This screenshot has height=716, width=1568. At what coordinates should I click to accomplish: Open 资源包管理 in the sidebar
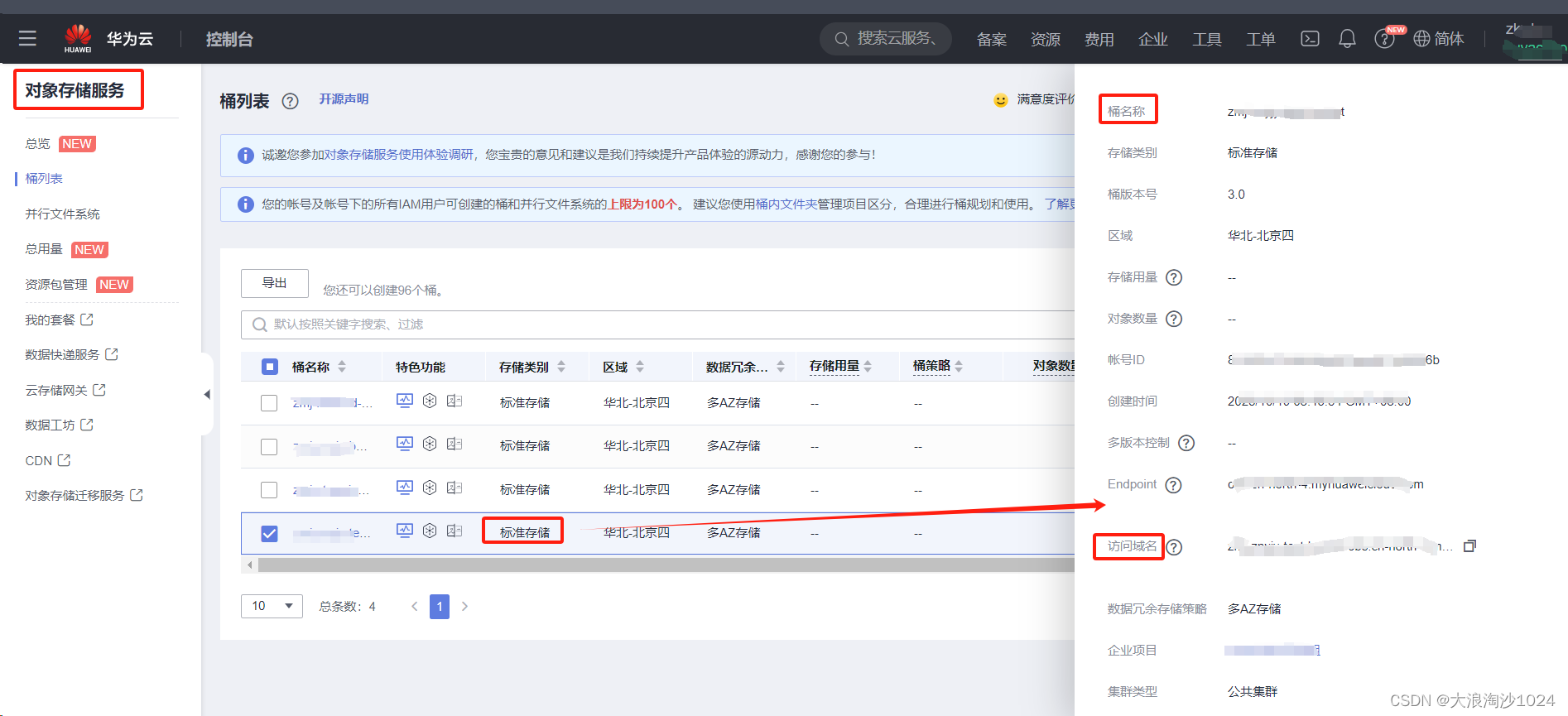(x=56, y=285)
